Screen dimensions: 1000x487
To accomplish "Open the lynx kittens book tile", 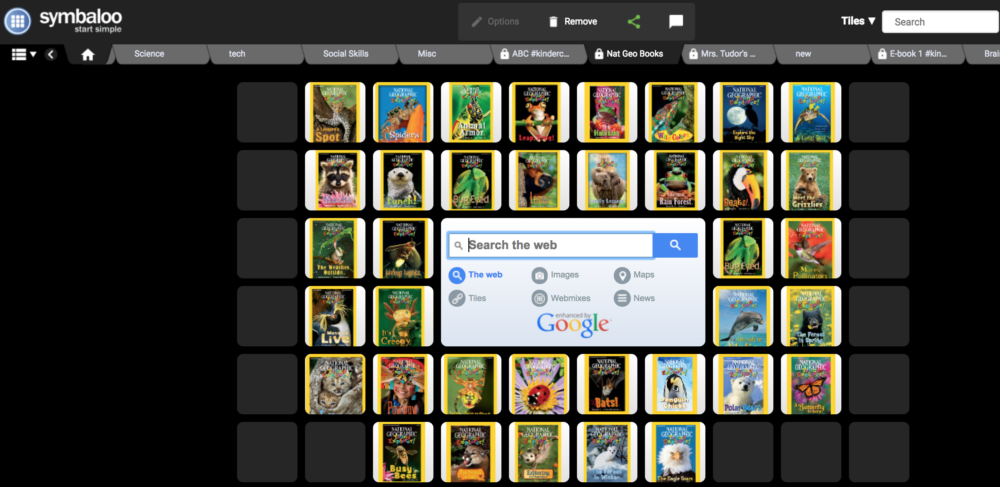I will click(x=335, y=384).
